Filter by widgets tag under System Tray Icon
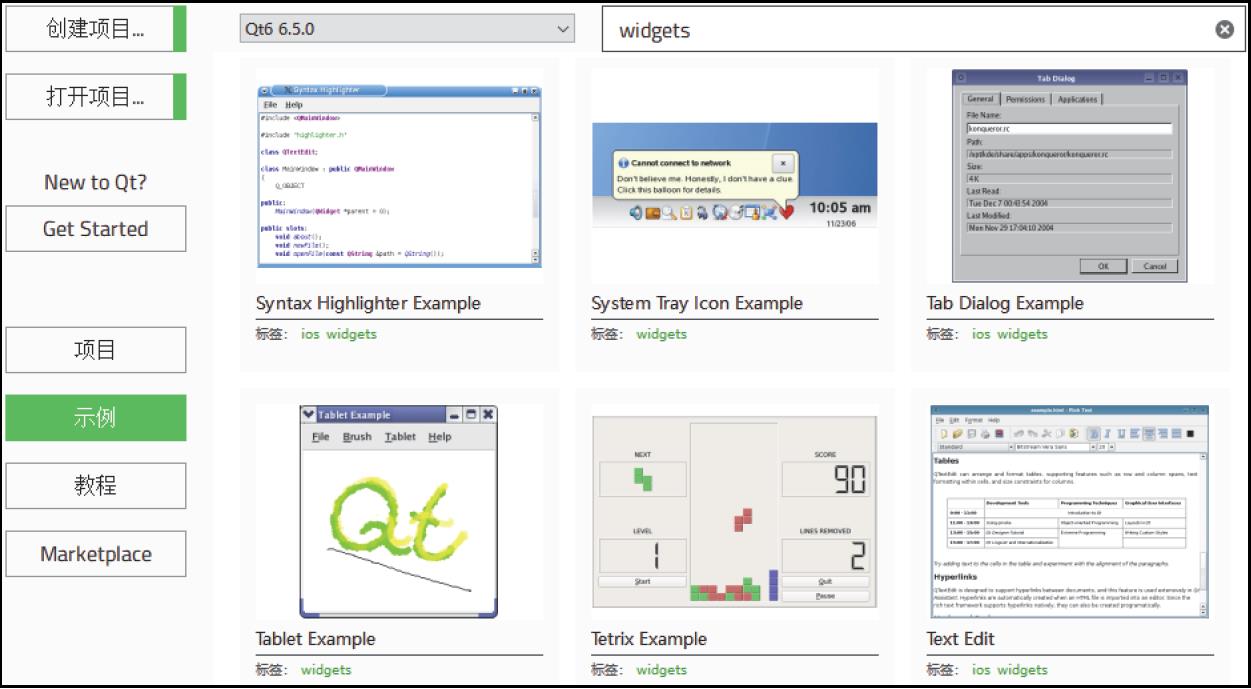This screenshot has height=689, width=1251. [662, 334]
